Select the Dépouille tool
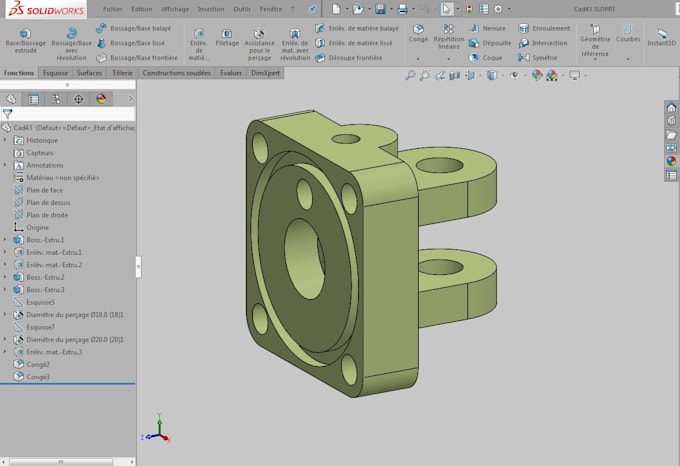 490,43
